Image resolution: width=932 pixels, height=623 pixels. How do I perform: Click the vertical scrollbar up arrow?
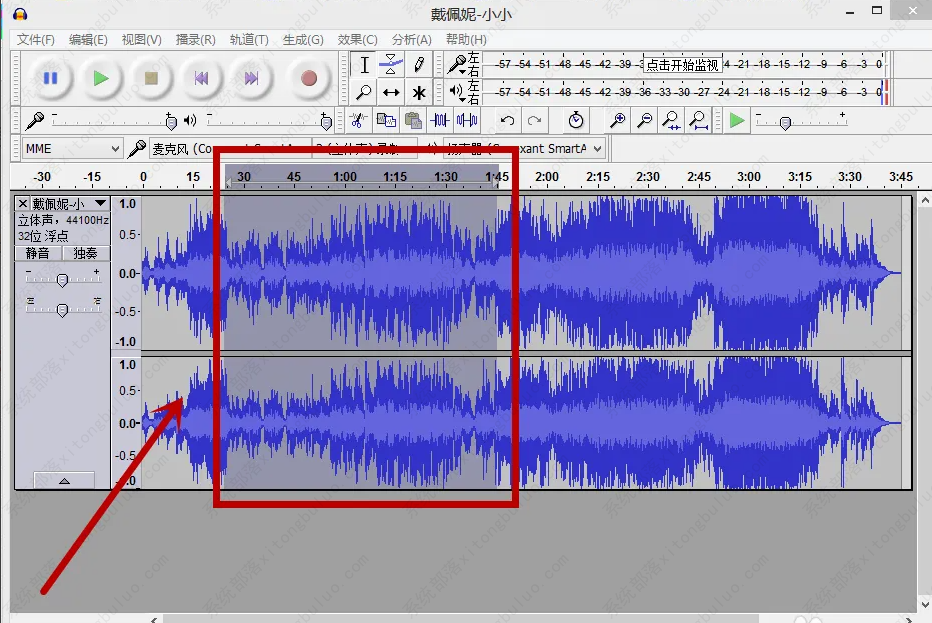tap(925, 200)
